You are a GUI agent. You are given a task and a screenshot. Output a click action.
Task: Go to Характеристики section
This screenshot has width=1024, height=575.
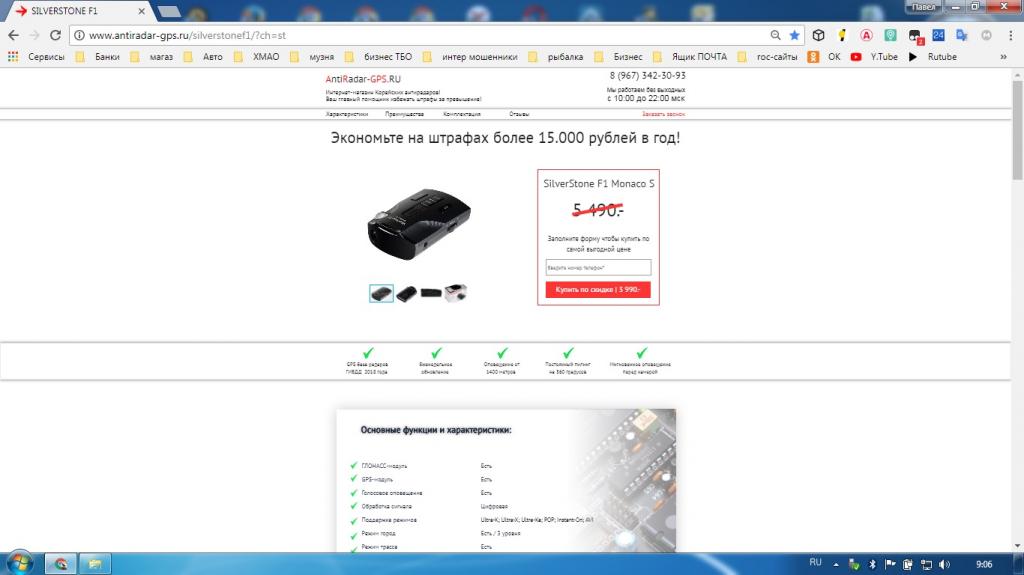click(x=347, y=114)
